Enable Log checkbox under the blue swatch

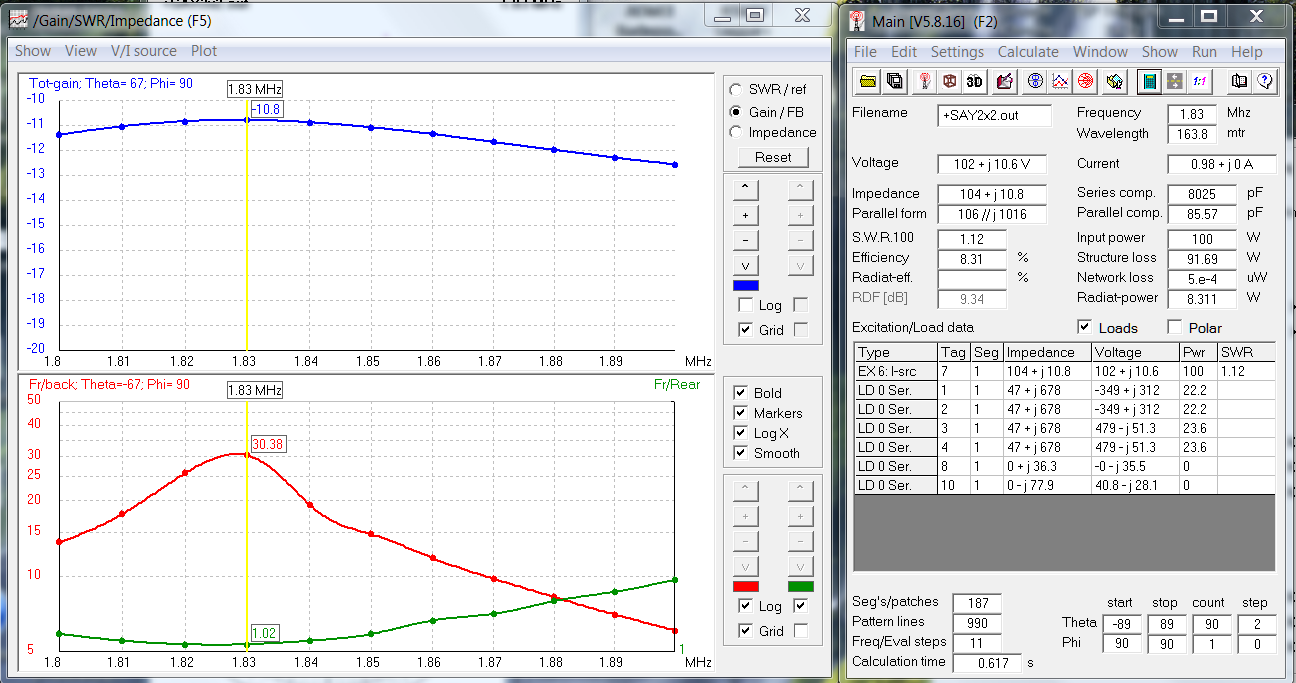point(745,305)
